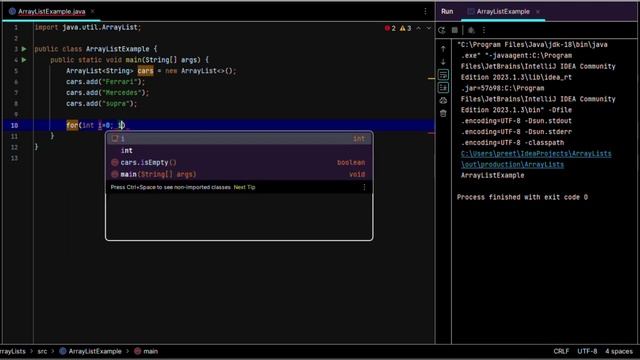Click line number 10 in gutter
Image resolution: width=640 pixels, height=360 pixels.
(x=14, y=125)
